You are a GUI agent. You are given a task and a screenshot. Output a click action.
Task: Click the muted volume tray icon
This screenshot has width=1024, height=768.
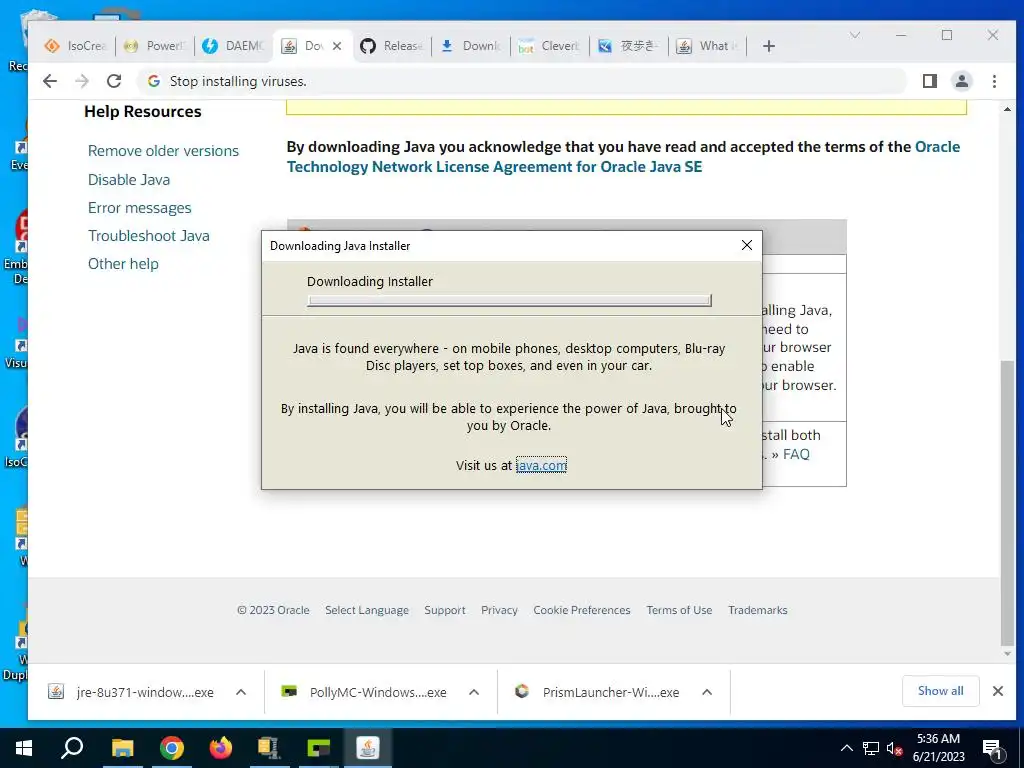pyautogui.click(x=894, y=748)
